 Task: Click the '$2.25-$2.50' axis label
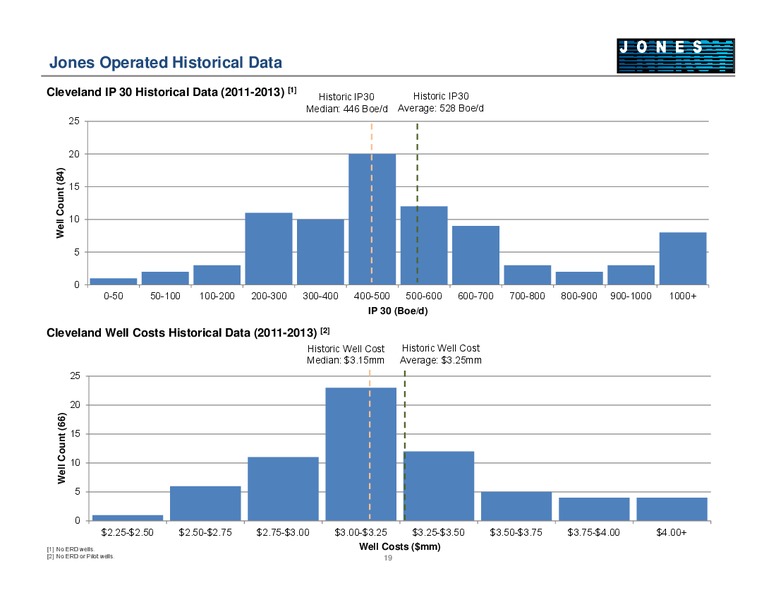point(127,533)
